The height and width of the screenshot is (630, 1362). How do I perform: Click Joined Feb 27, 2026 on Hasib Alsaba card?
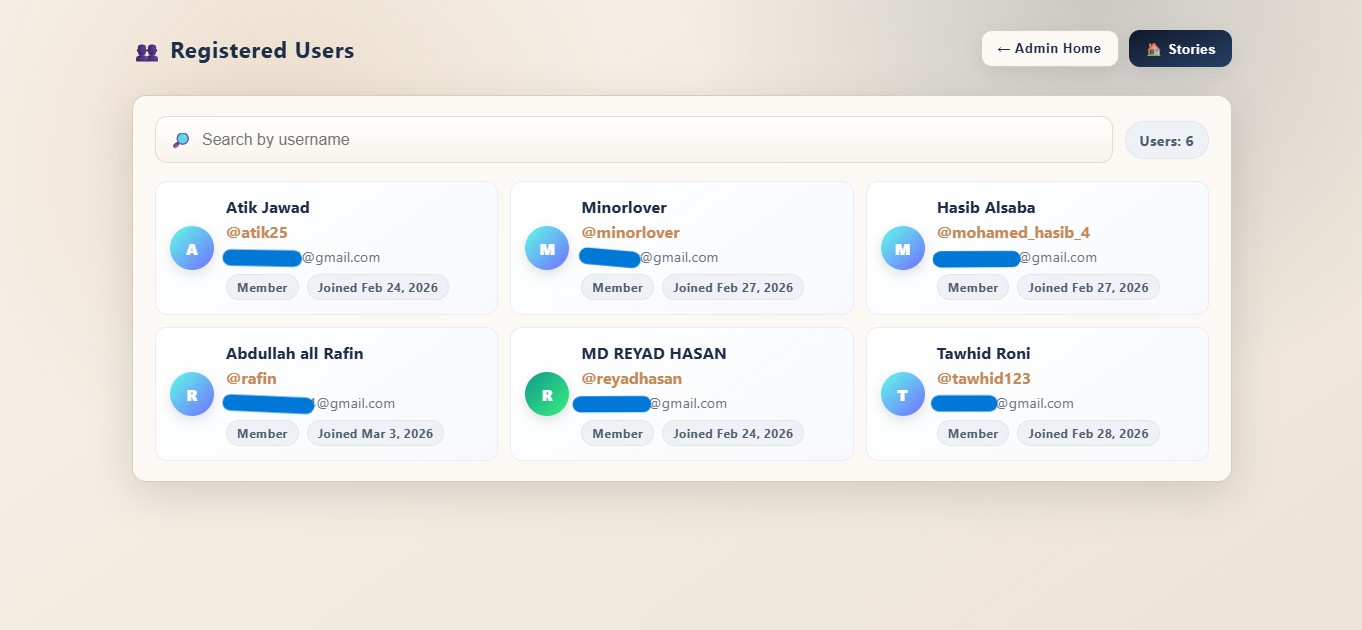(x=1088, y=287)
